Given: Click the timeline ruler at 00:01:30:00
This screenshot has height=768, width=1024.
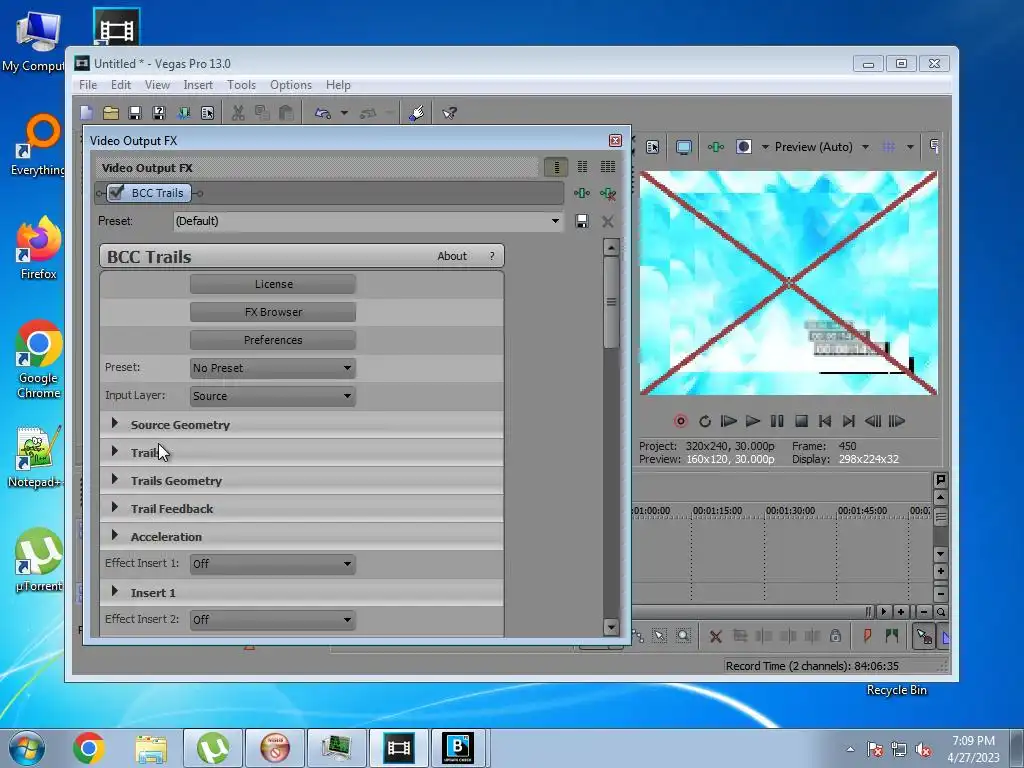Looking at the screenshot, I should pos(790,511).
